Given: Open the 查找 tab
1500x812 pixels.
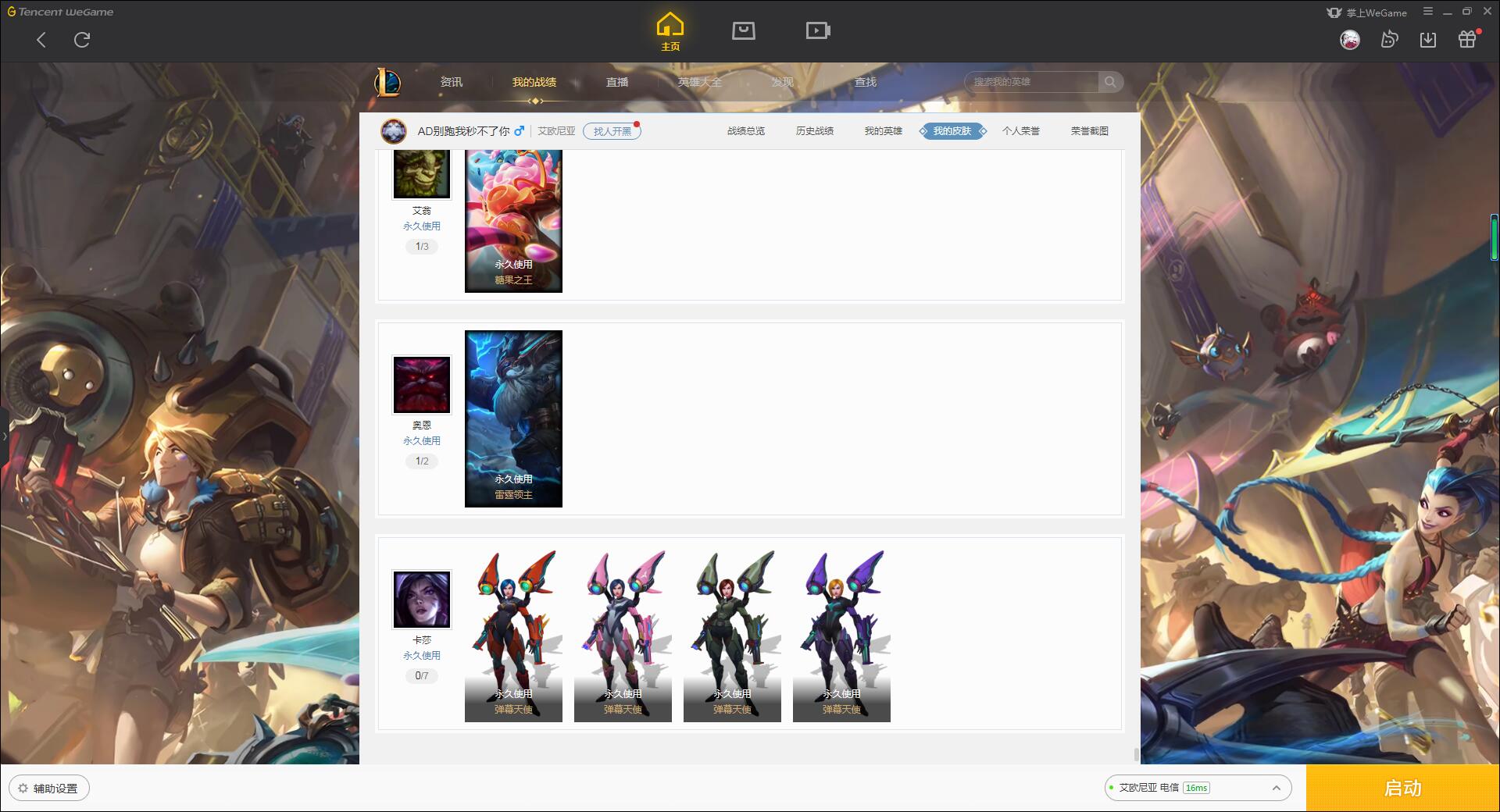Looking at the screenshot, I should coord(866,82).
